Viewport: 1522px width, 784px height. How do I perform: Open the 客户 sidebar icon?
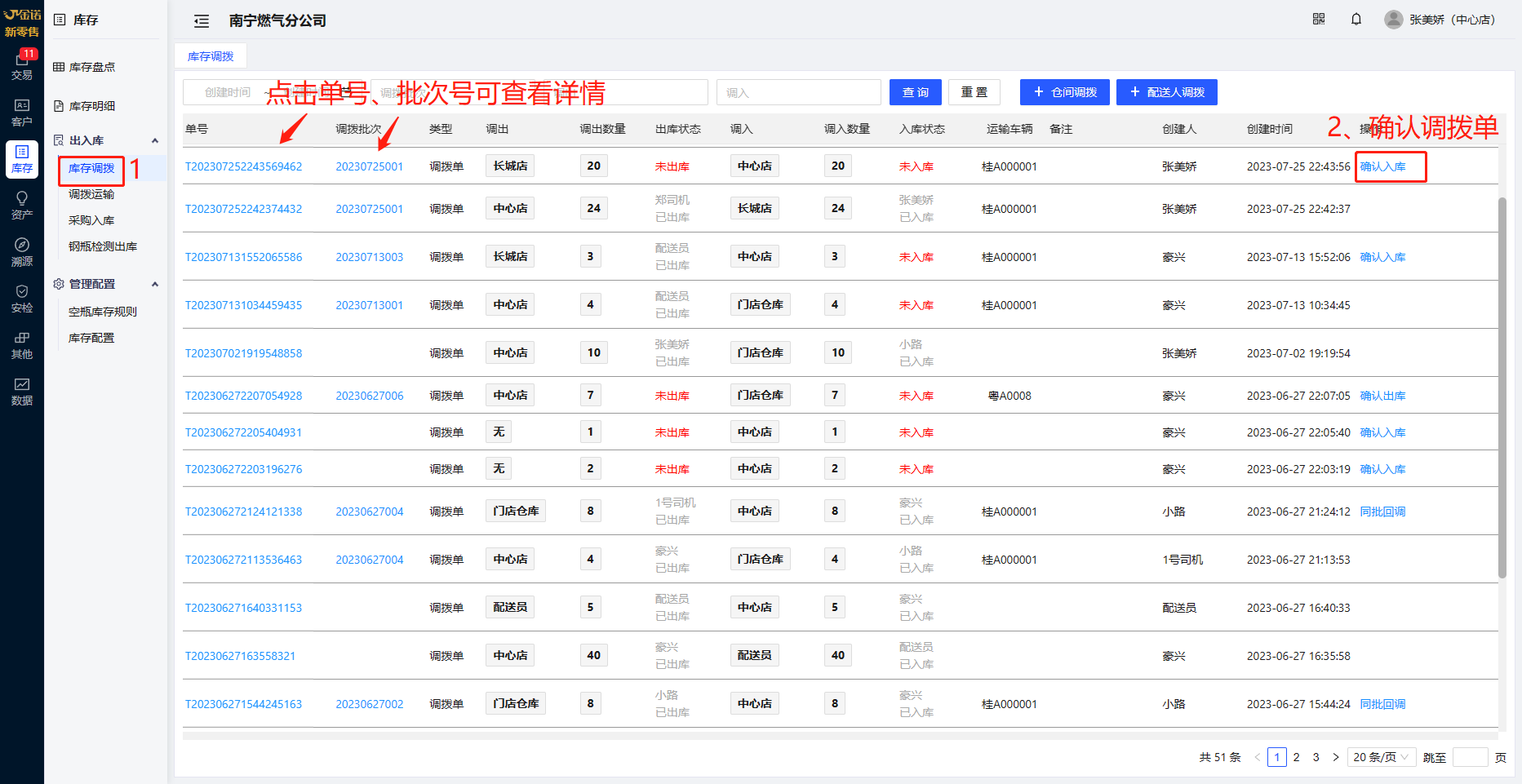tap(22, 113)
